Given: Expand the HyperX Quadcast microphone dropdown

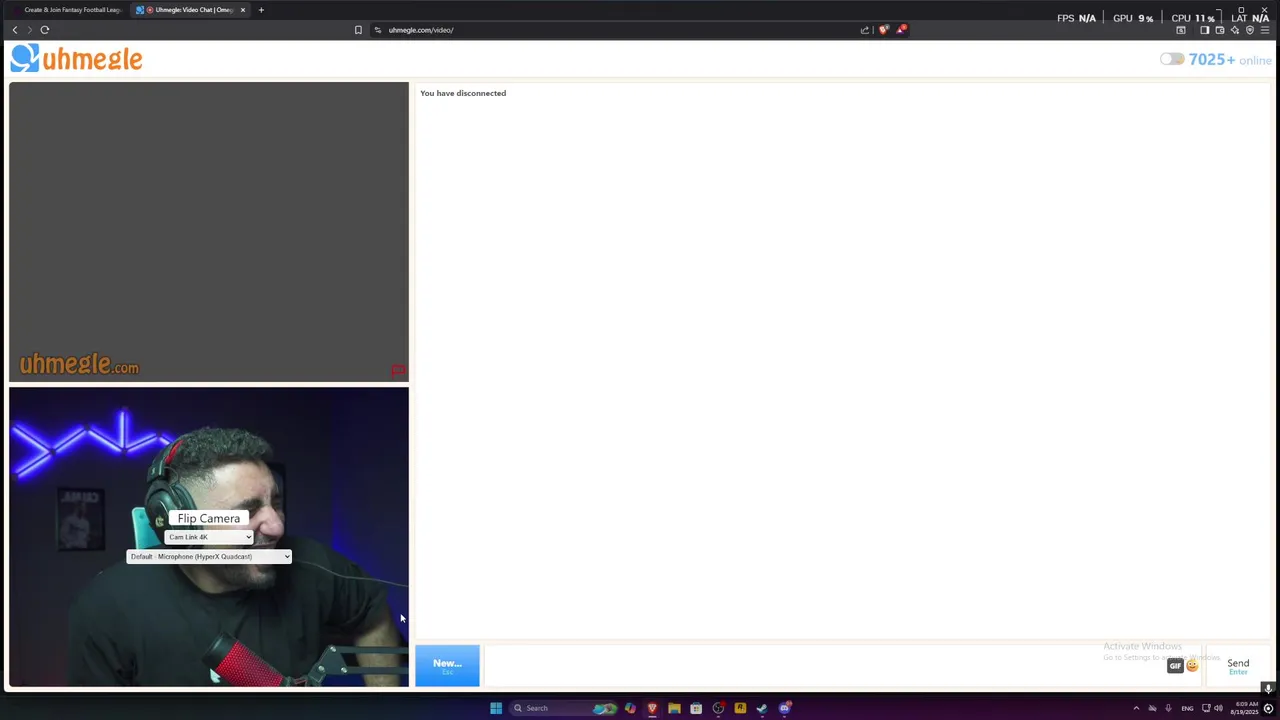Looking at the screenshot, I should point(209,557).
